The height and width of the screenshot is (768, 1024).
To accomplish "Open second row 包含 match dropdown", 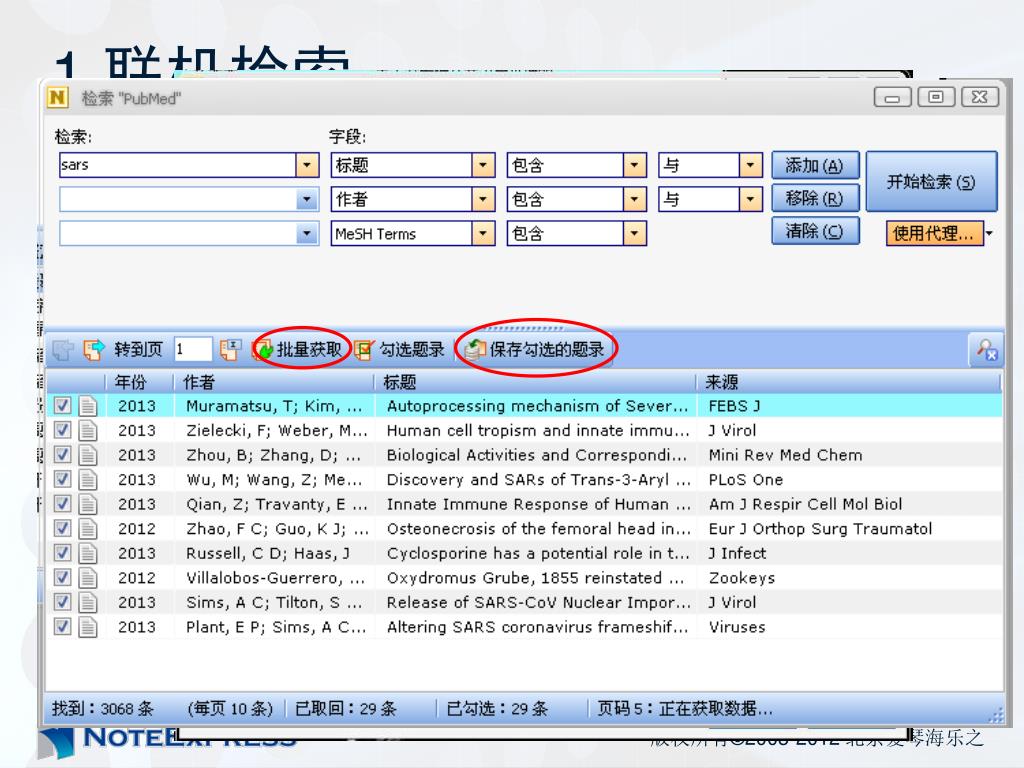I will tap(634, 199).
